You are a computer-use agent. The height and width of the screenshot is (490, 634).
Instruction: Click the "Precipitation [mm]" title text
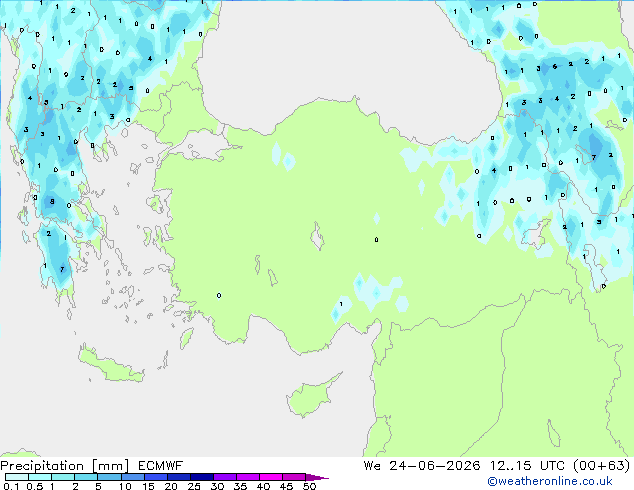[64, 466]
